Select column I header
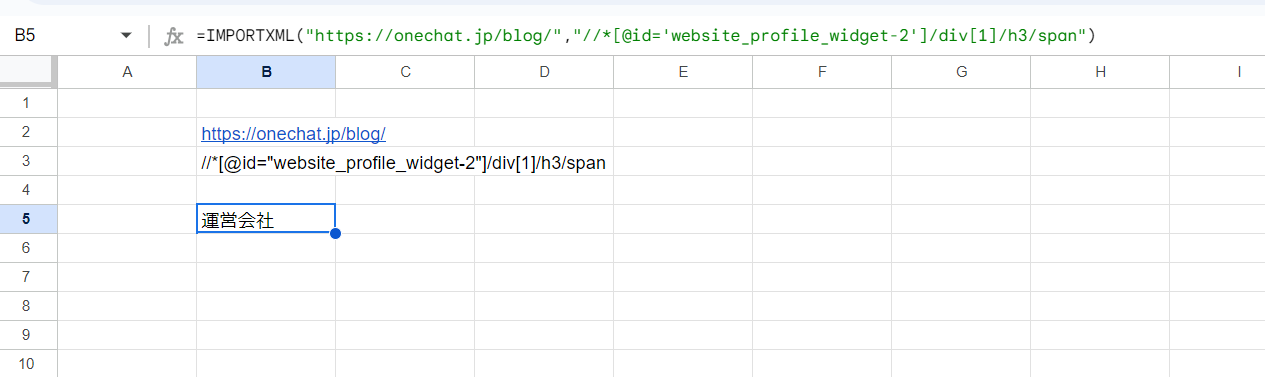This screenshot has height=377, width=1265. 1218,72
